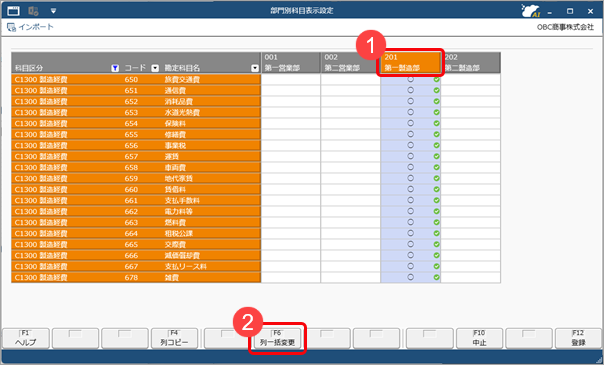Click the OBC商事株式会社 company name
This screenshot has height=365, width=604.
[565, 27]
